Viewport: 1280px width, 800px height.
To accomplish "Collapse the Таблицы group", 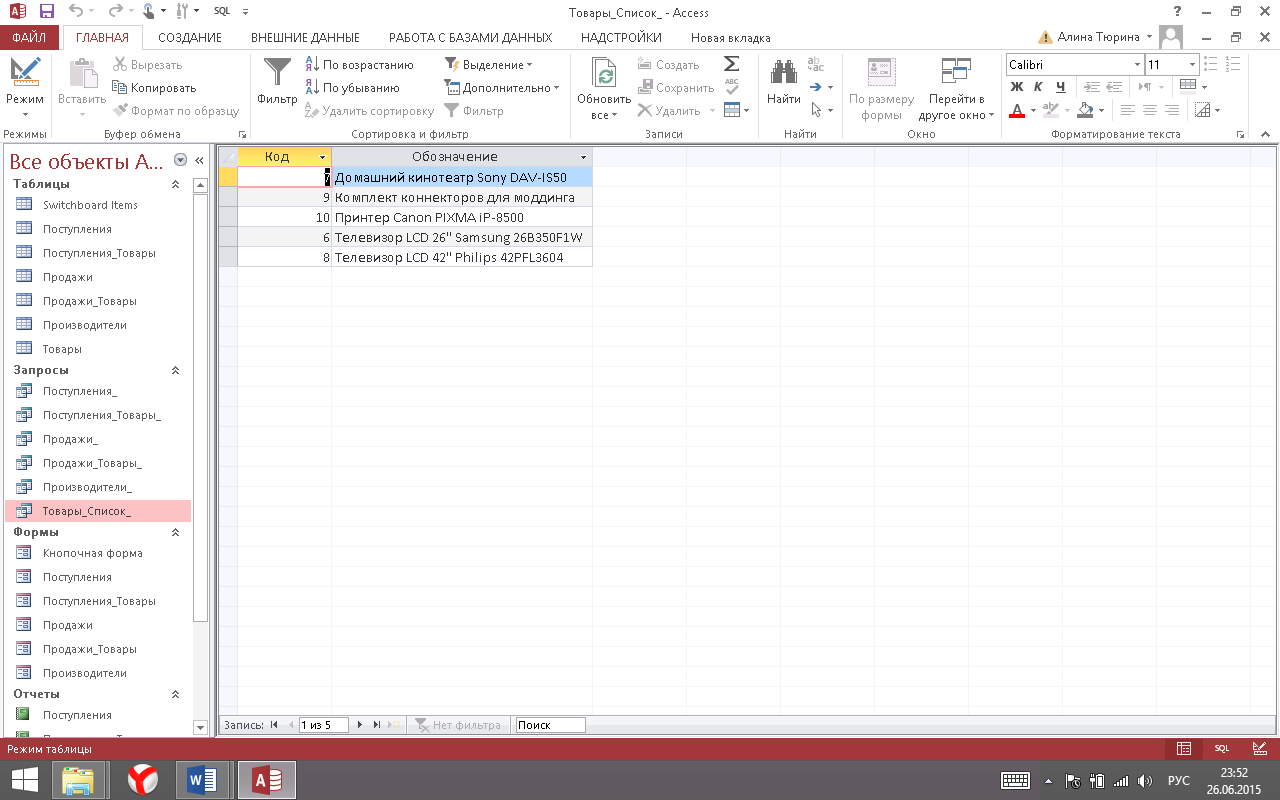I will (176, 185).
